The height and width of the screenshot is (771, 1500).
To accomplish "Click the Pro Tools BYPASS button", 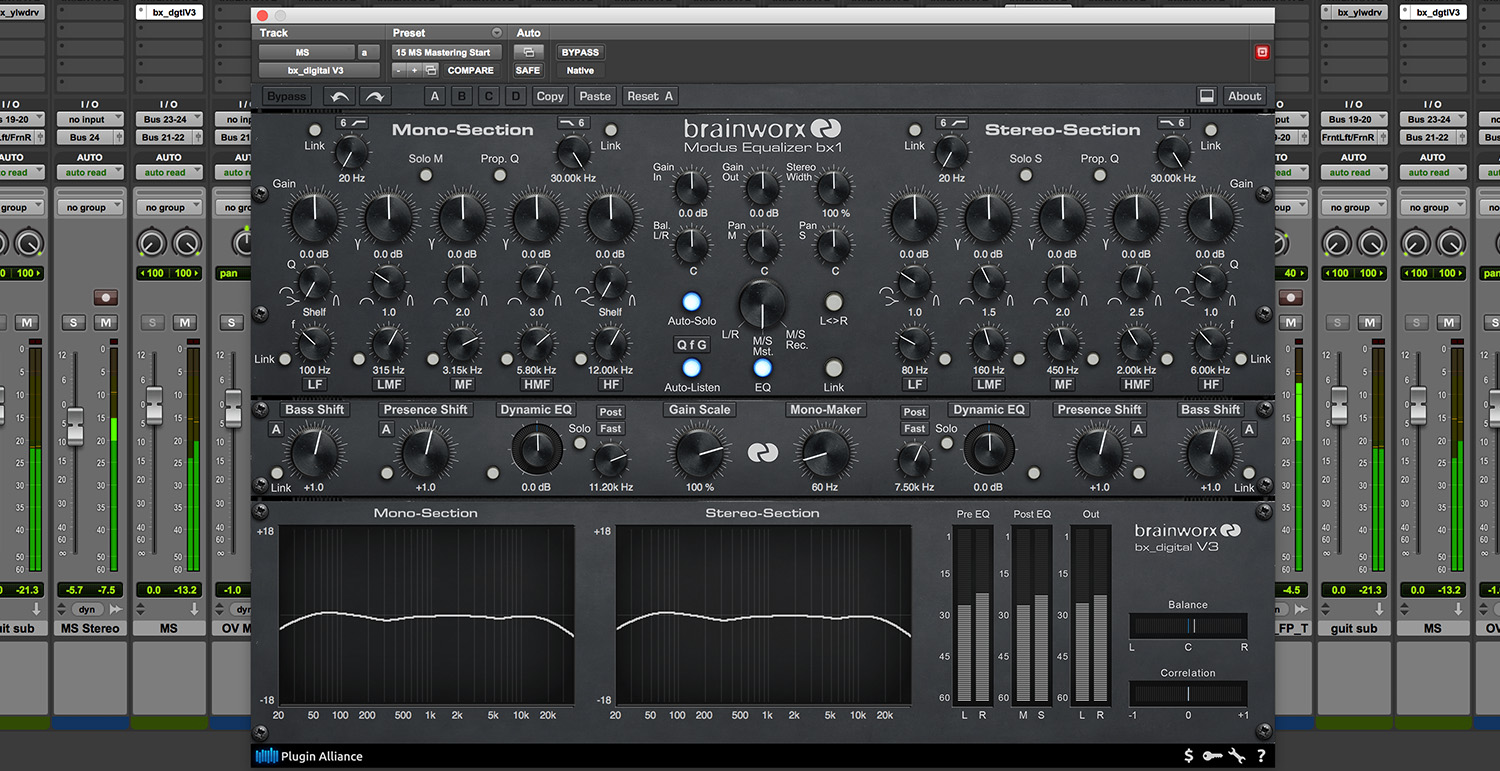I will point(580,52).
